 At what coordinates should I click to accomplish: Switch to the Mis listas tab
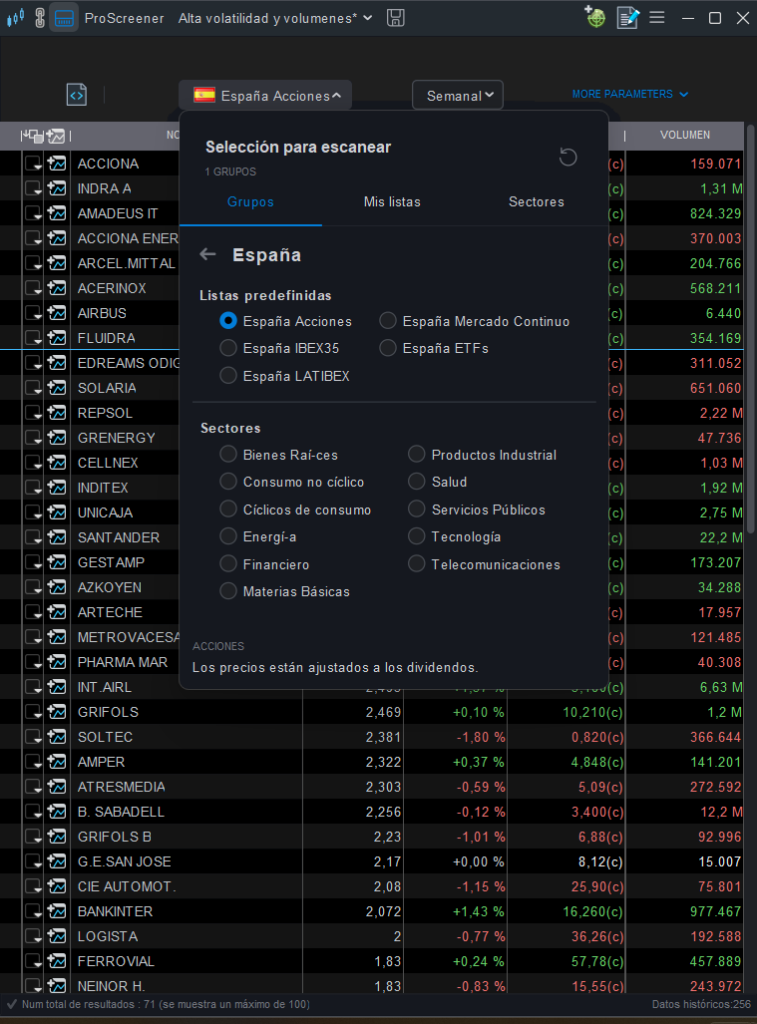pyautogui.click(x=392, y=202)
